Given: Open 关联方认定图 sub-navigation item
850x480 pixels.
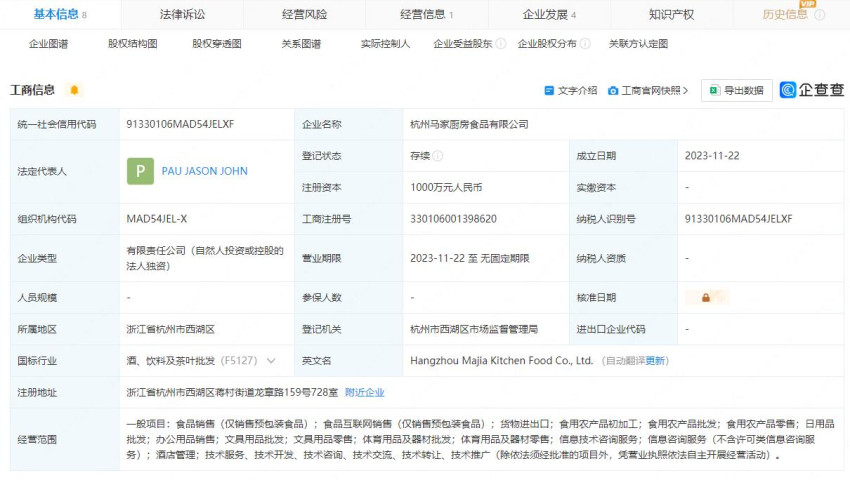Looking at the screenshot, I should [x=638, y=44].
